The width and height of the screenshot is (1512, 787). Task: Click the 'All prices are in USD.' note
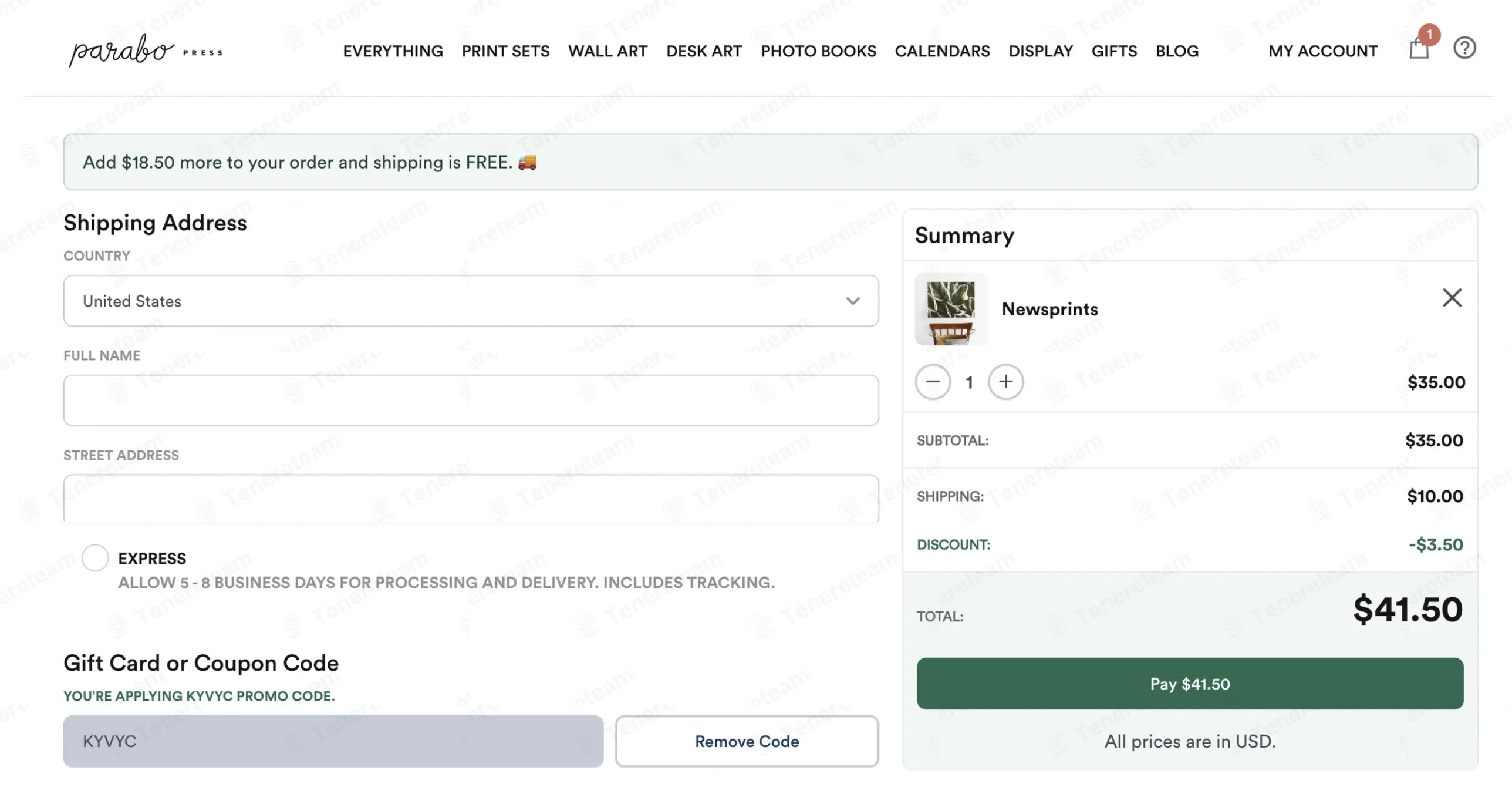1190,741
